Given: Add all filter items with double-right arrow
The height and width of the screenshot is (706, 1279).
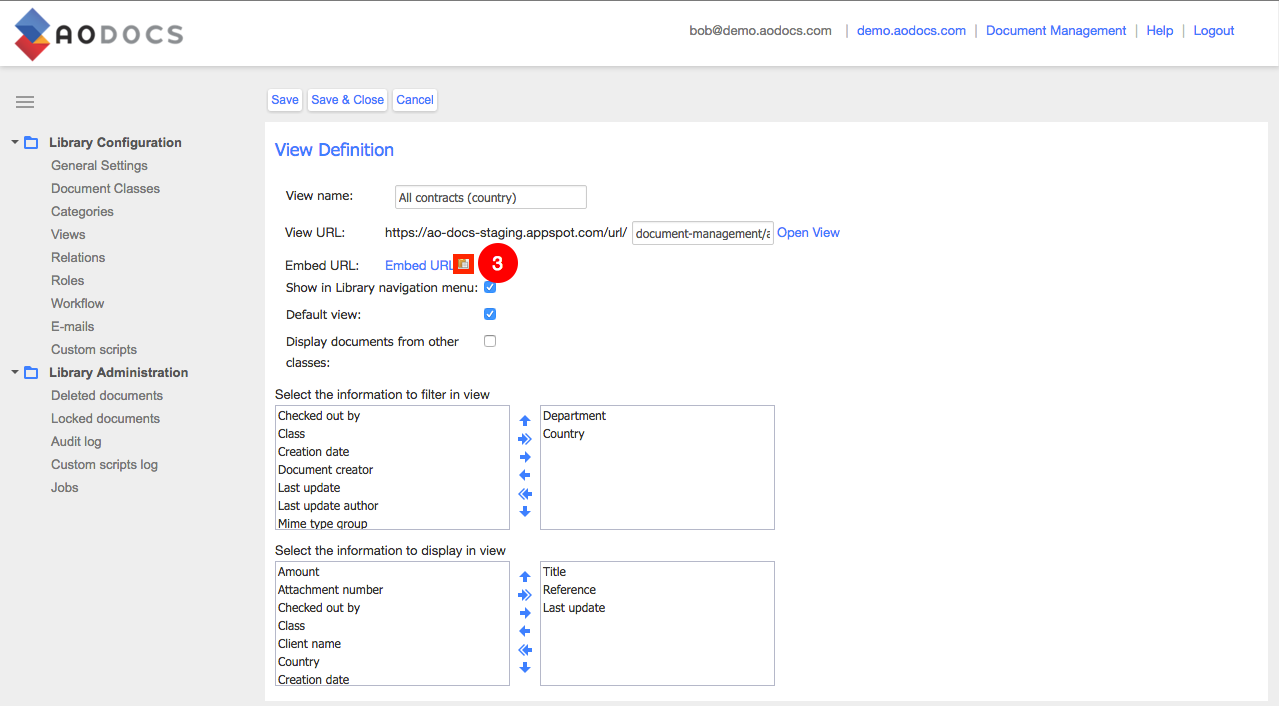Looking at the screenshot, I should pyautogui.click(x=525, y=439).
